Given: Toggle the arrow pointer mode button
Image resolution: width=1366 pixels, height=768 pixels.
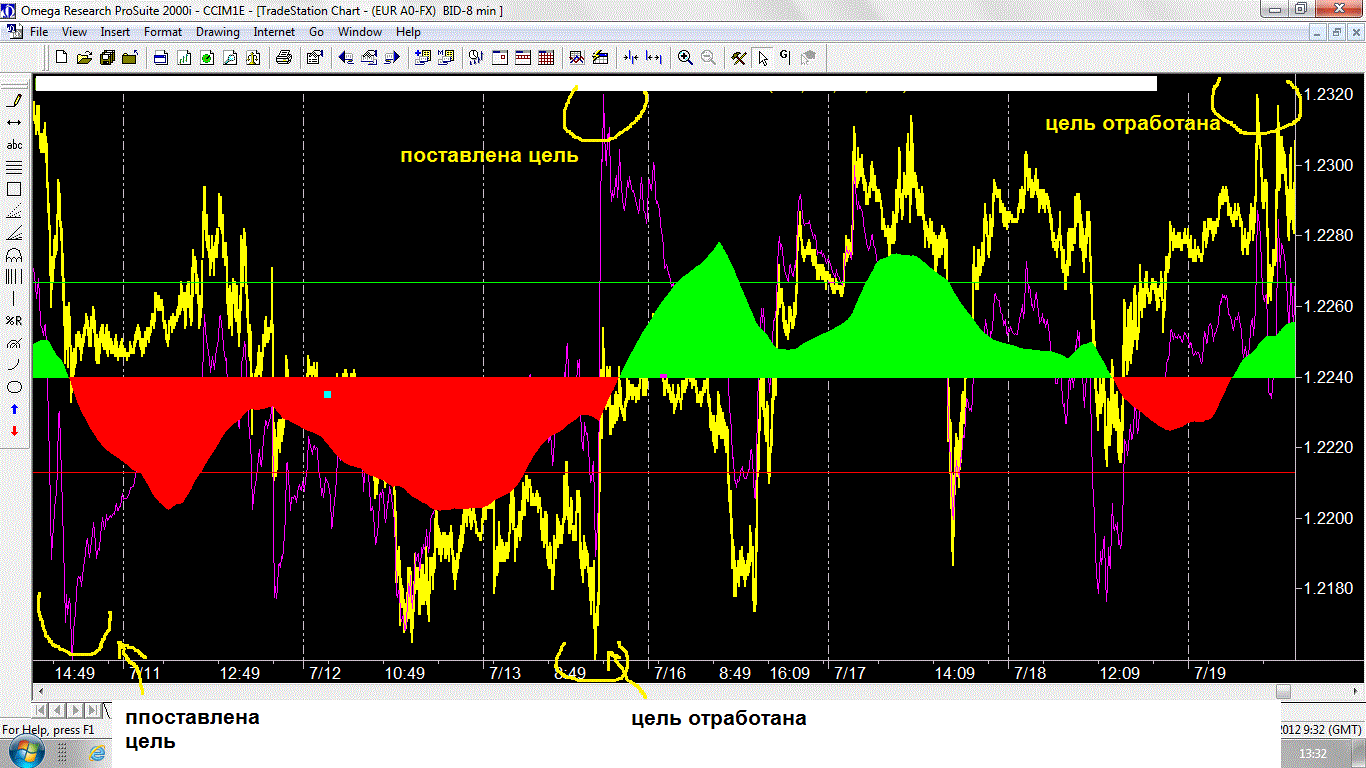Looking at the screenshot, I should pyautogui.click(x=763, y=58).
